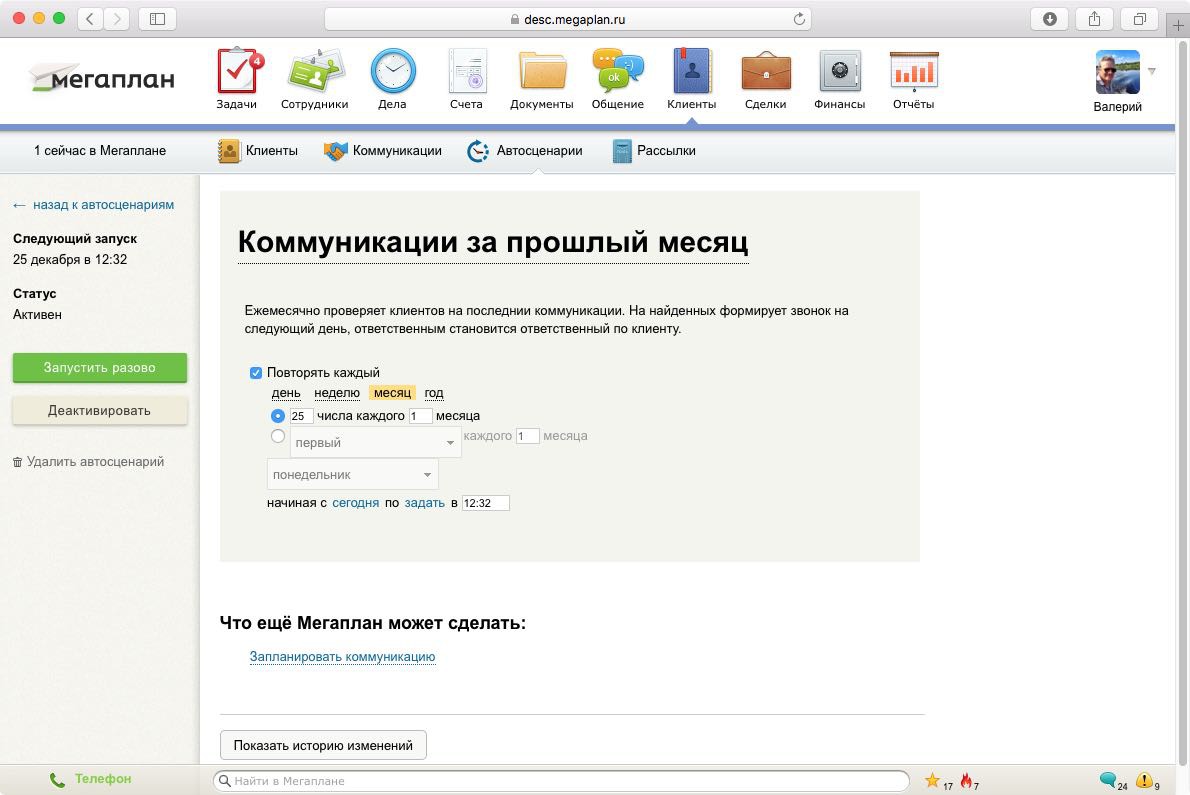Click the Запустить разово button
Screen dimensions: 1190x795
click(x=99, y=367)
